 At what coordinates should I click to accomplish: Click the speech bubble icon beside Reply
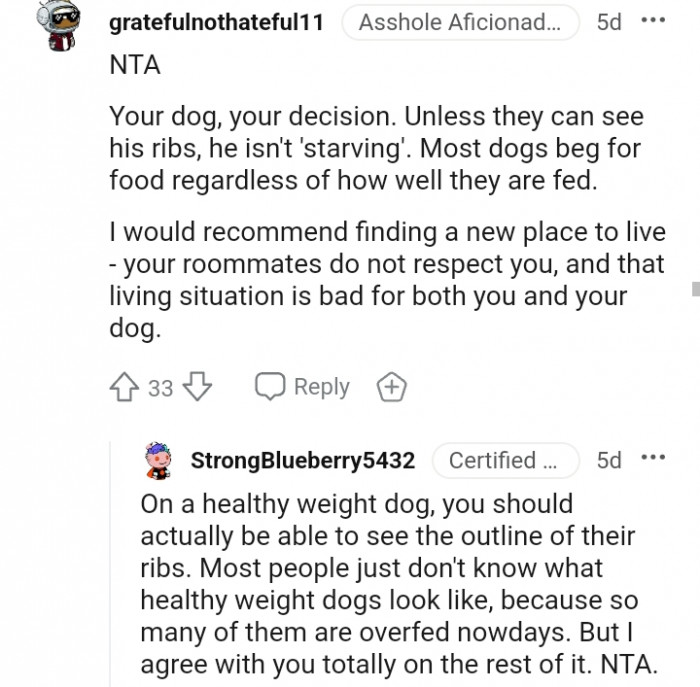coord(268,387)
